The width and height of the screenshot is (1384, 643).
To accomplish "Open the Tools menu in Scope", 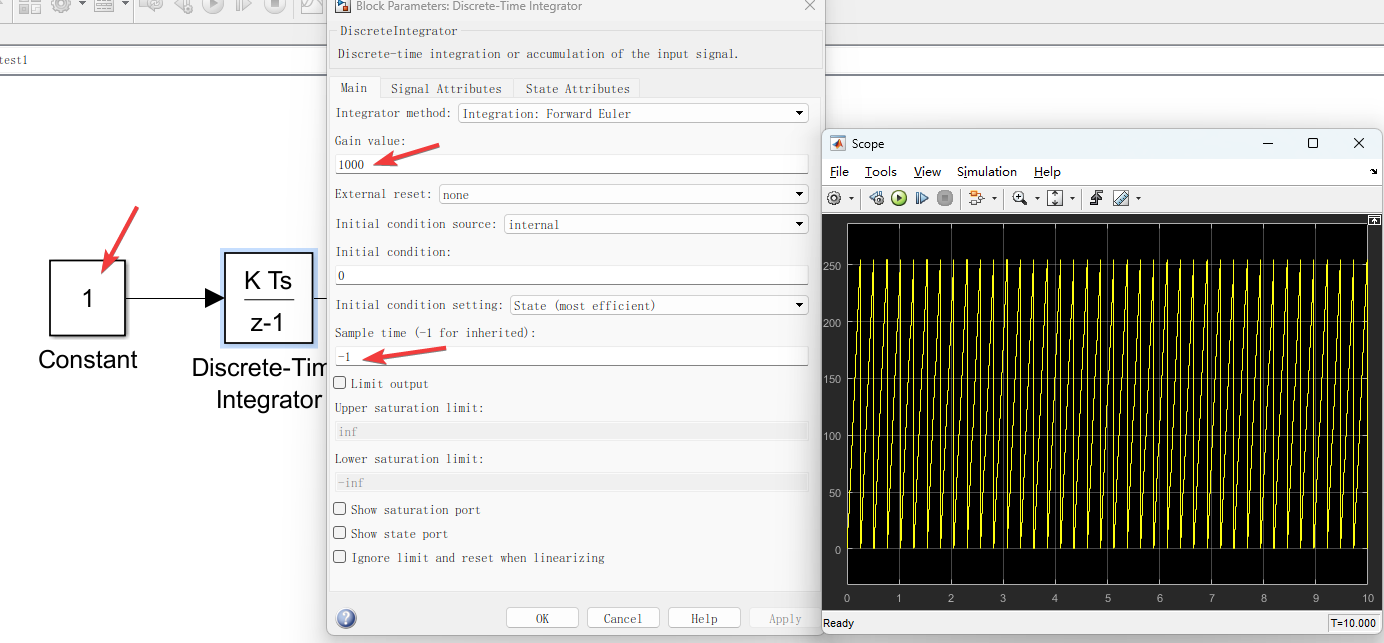I will tap(881, 172).
